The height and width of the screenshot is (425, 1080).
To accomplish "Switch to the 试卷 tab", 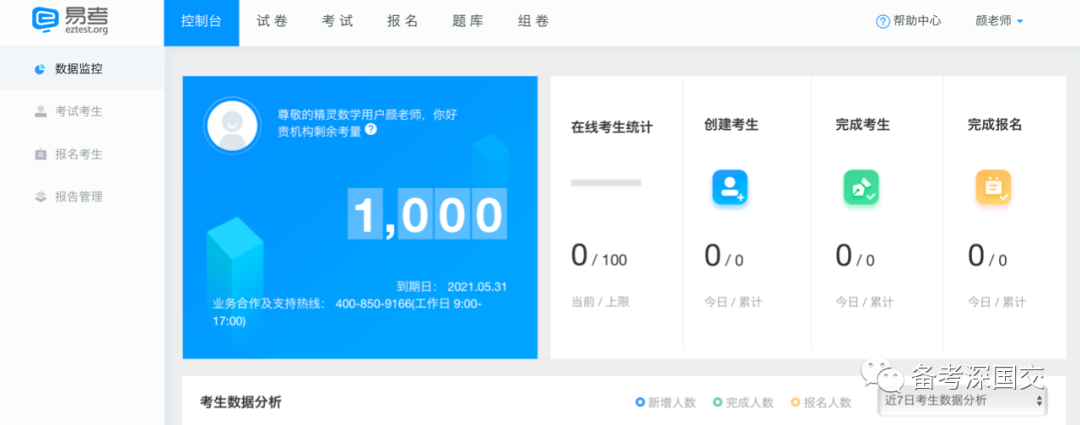I will 271,21.
